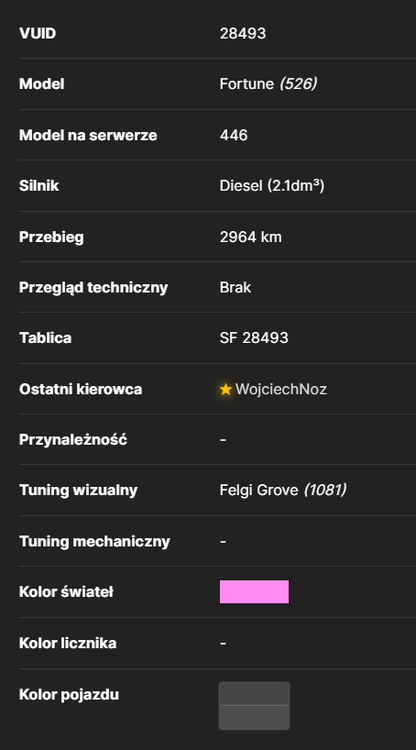Image resolution: width=416 pixels, height=750 pixels.
Task: Click the pink Kolor świateł swatch
Action: pos(254,592)
